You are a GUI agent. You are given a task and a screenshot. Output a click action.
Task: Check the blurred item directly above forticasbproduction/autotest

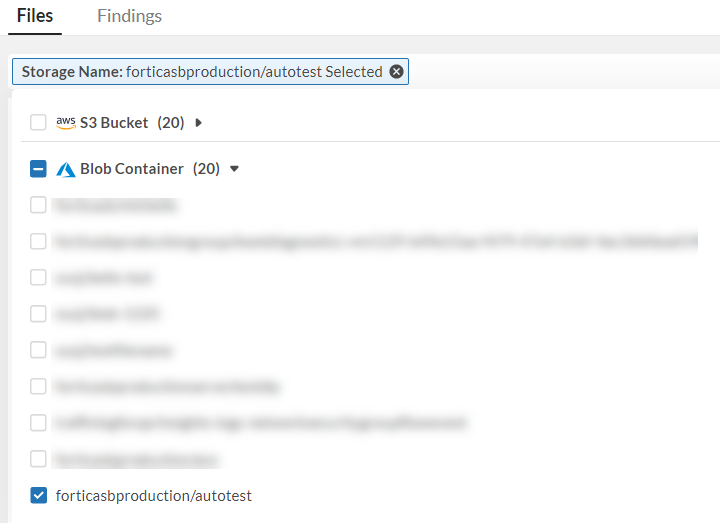pos(38,459)
